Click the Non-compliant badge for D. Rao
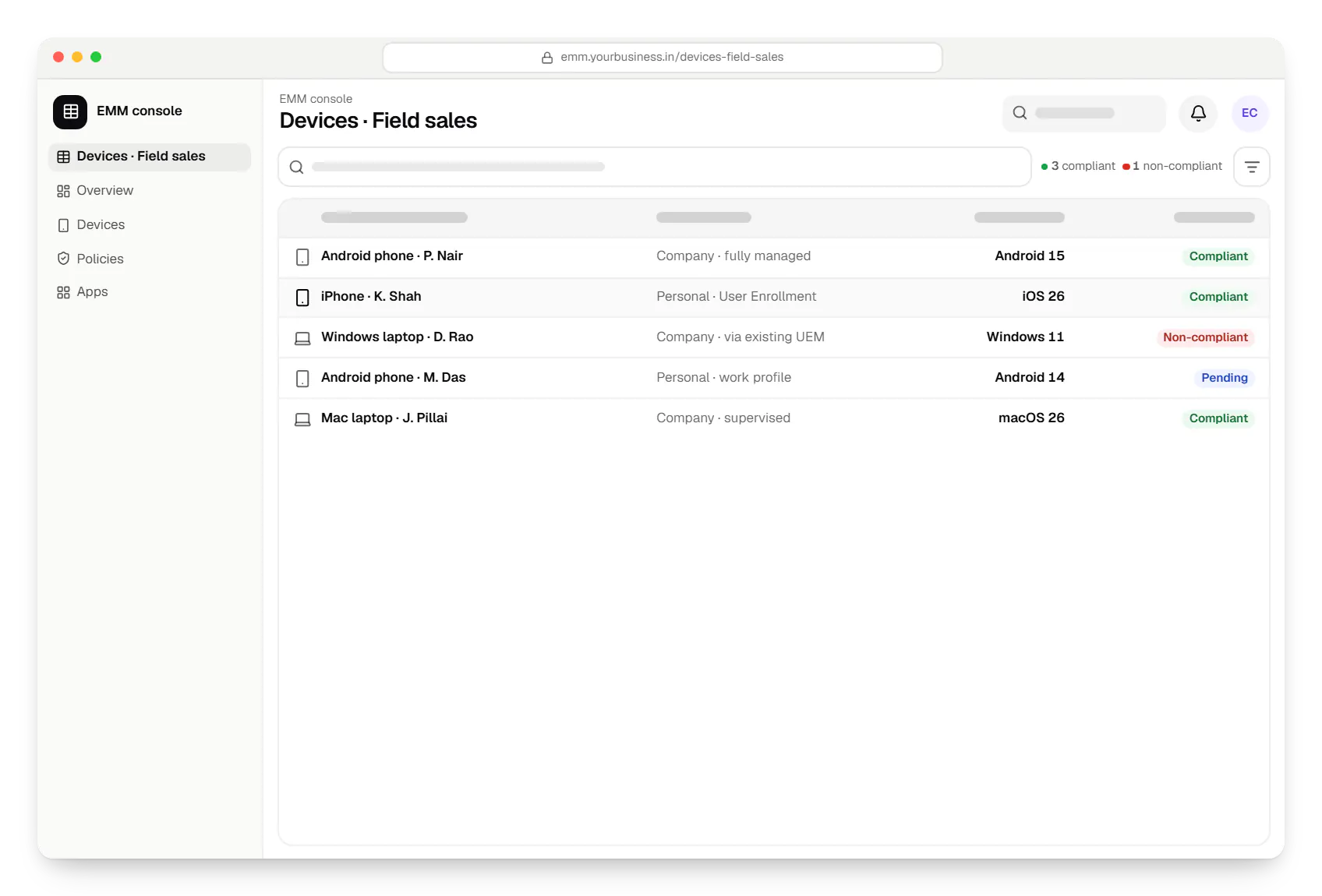 [x=1205, y=337]
